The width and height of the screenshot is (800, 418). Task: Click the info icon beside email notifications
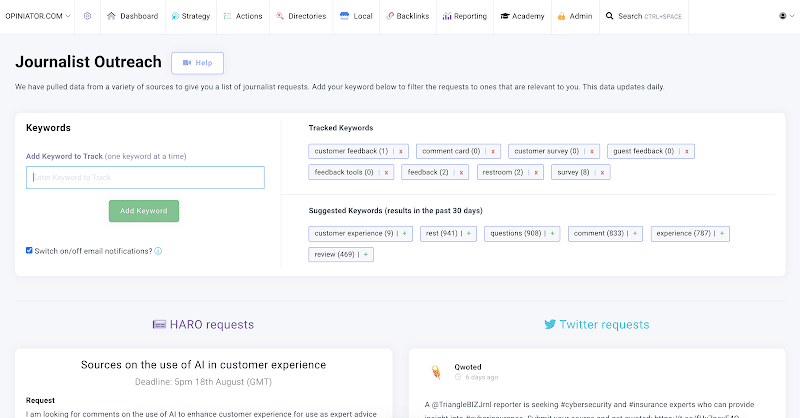pos(158,251)
